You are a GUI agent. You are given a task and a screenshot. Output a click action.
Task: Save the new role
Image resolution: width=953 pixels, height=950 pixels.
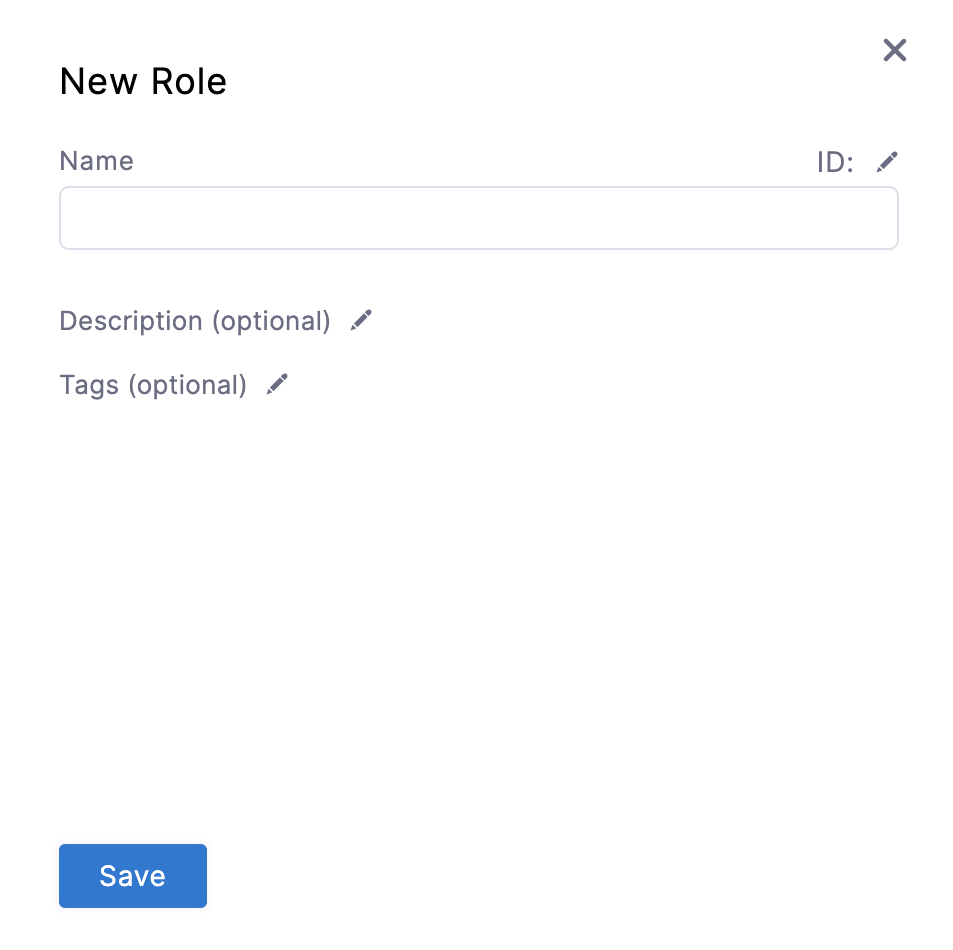[x=133, y=876]
